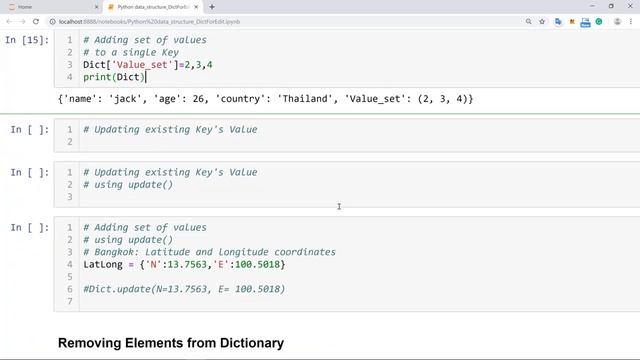
Task: Go forward in browser history
Action: point(22,22)
